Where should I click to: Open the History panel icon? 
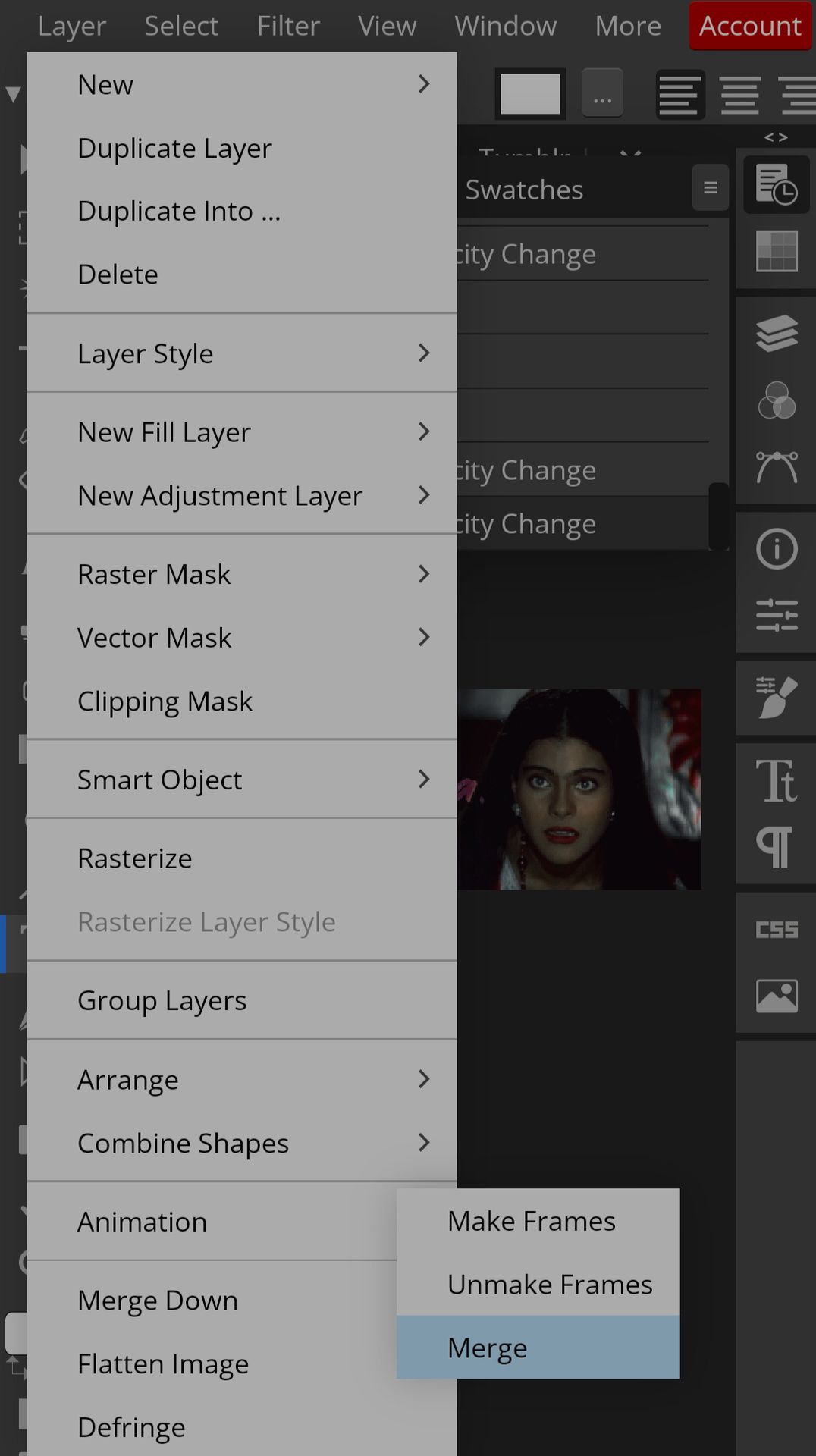(x=776, y=184)
